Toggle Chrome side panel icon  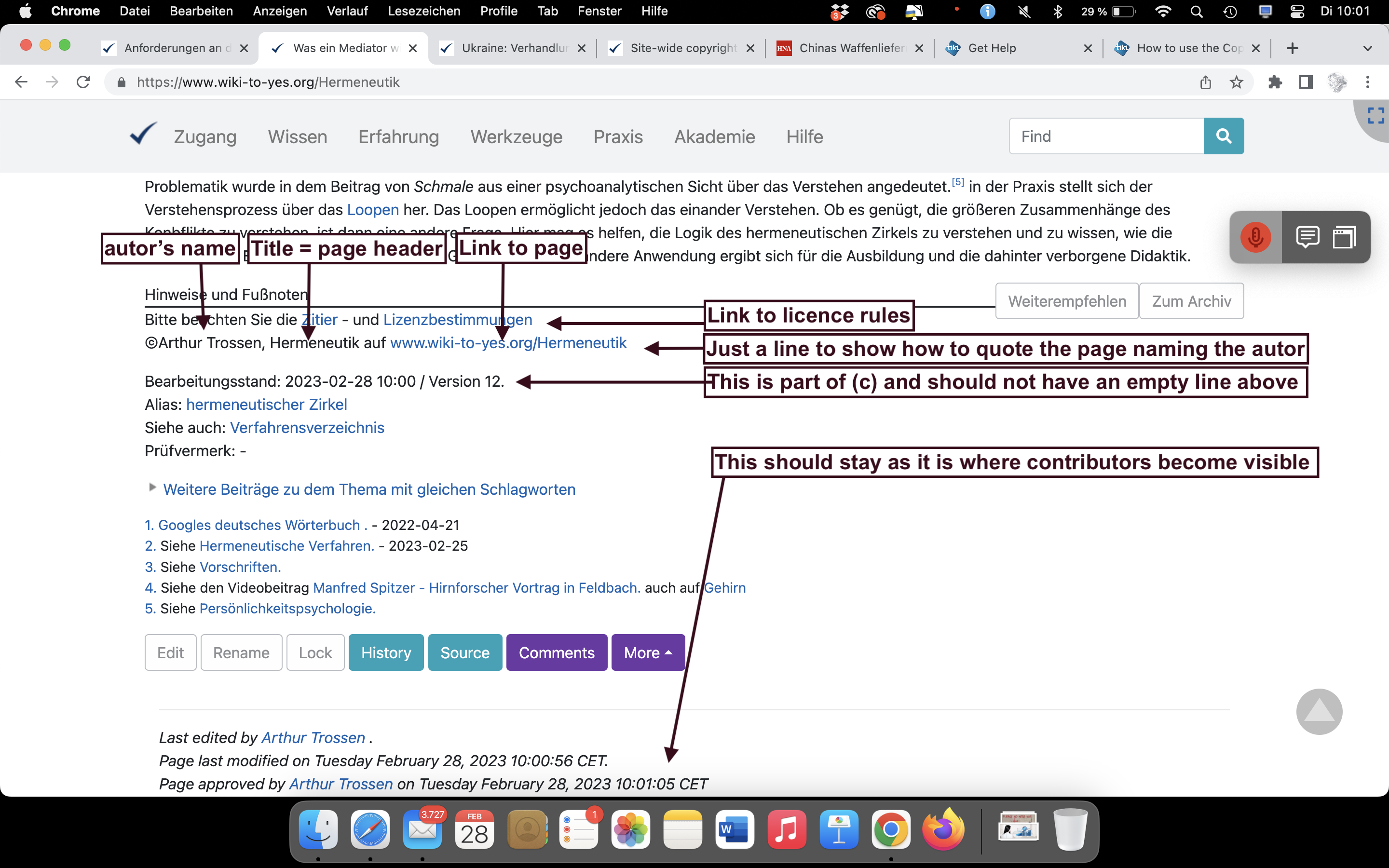tap(1306, 82)
